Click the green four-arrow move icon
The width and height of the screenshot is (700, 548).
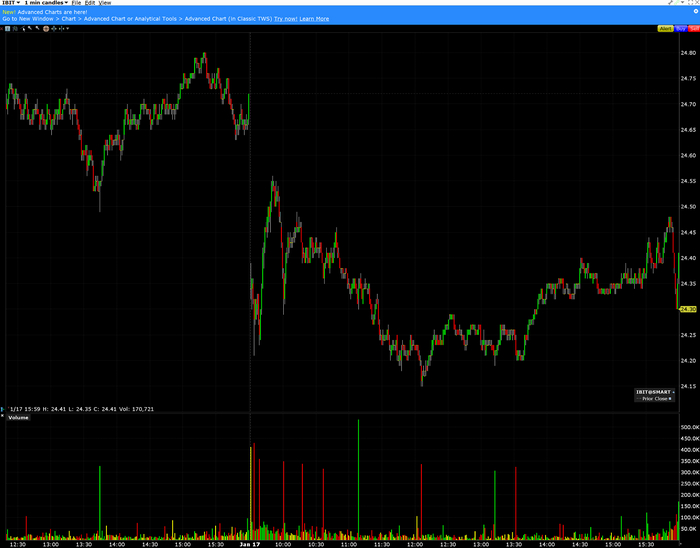pos(54,29)
